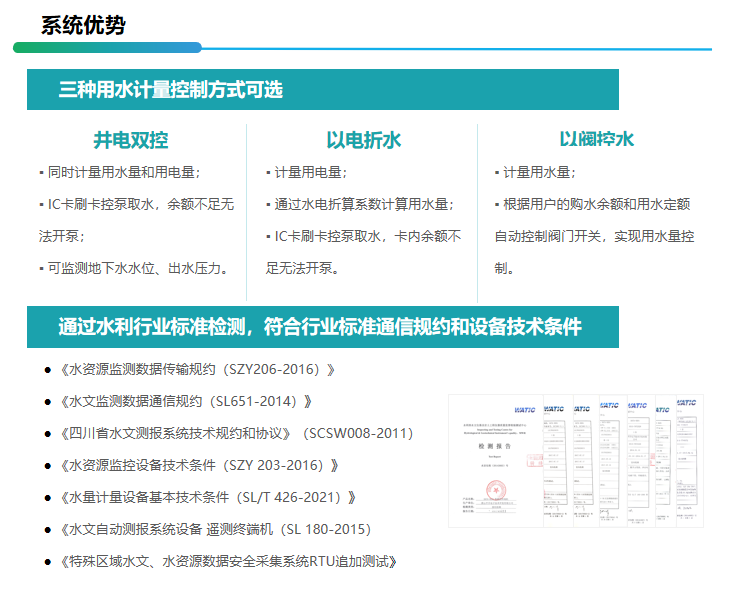The height and width of the screenshot is (590, 750).
Task: Click the red round stamp on the test report
Action: (x=495, y=491)
